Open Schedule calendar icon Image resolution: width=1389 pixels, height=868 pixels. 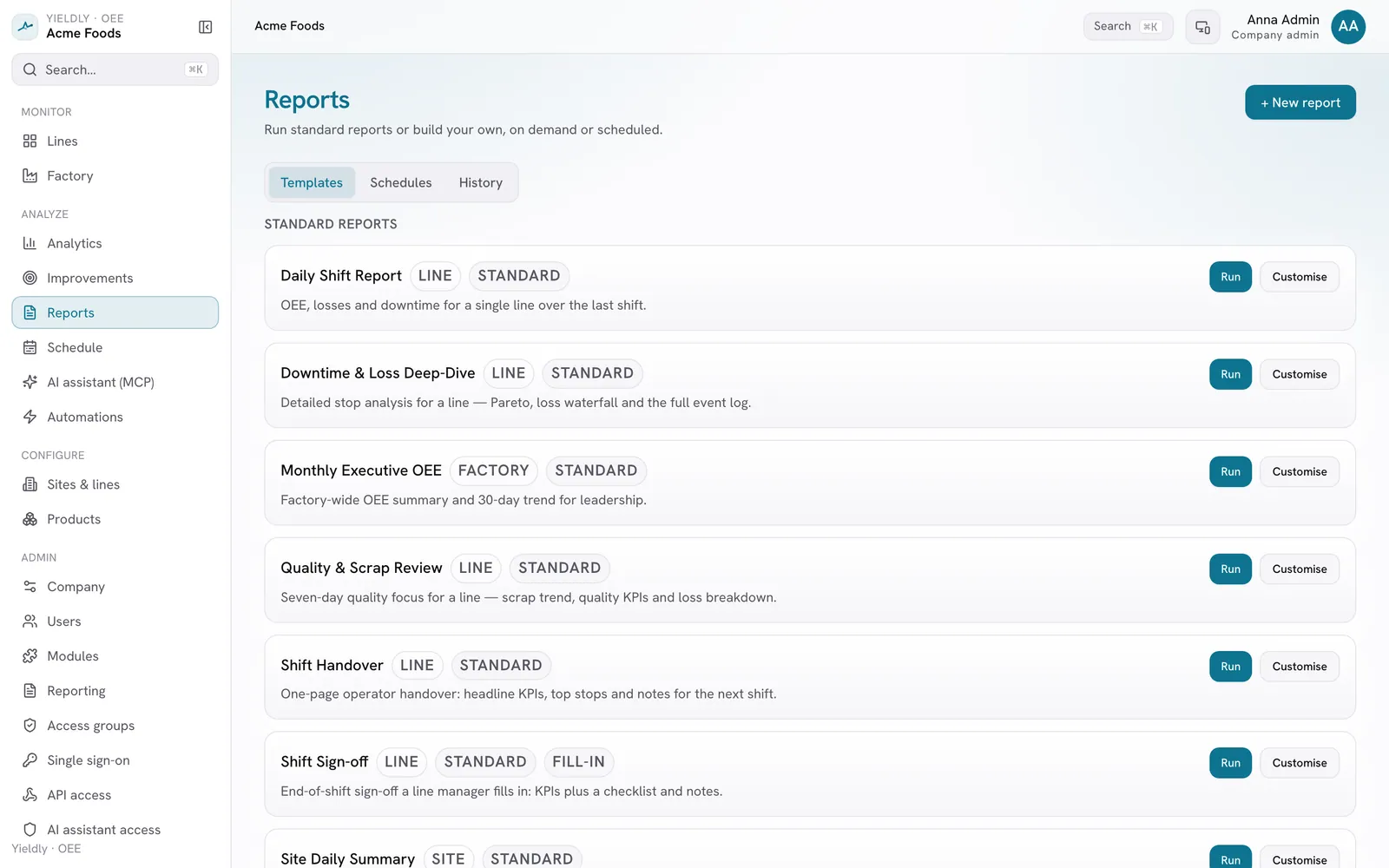30,347
